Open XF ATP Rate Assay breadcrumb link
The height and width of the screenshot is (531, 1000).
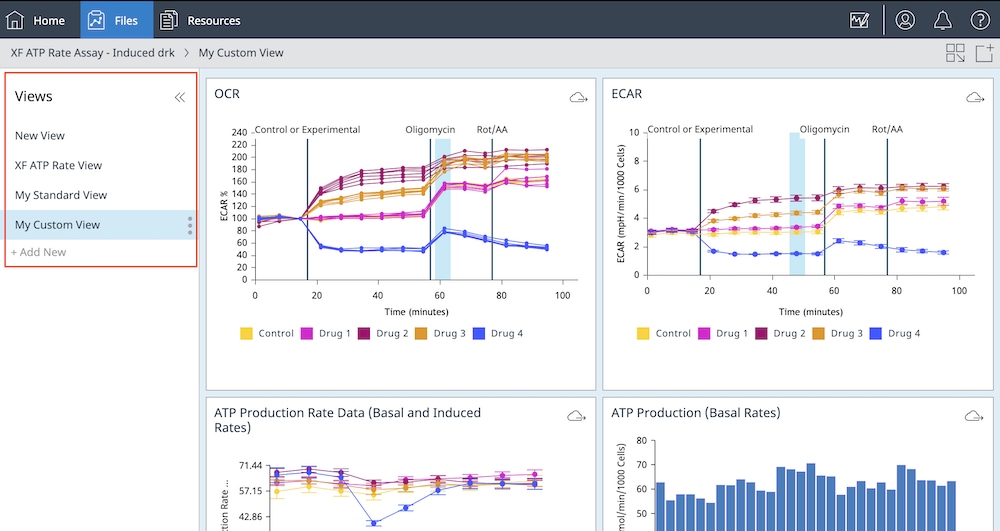click(92, 53)
